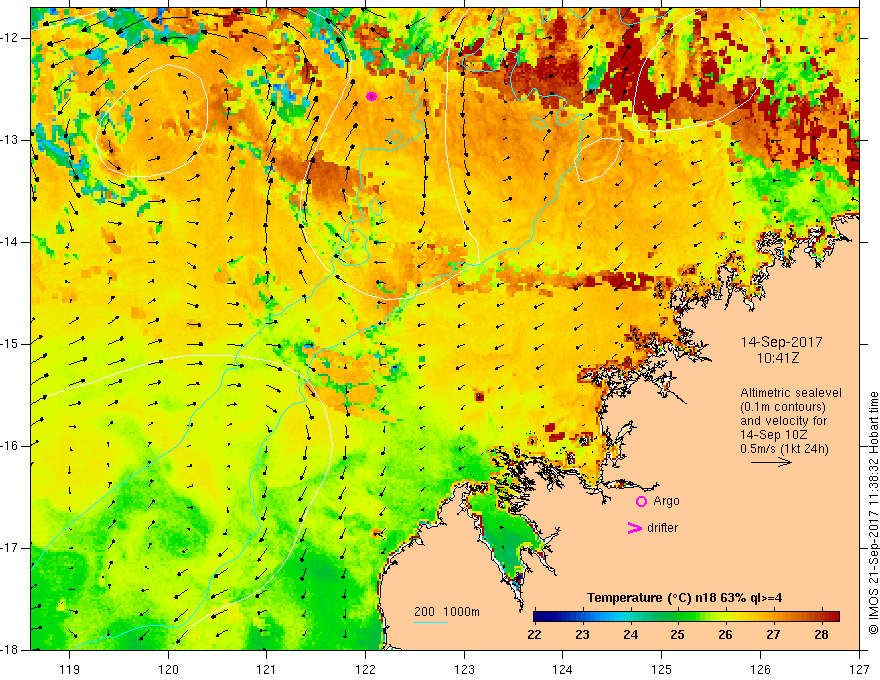
Task: Click the magenta Argo float marker on map
Action: [370, 97]
